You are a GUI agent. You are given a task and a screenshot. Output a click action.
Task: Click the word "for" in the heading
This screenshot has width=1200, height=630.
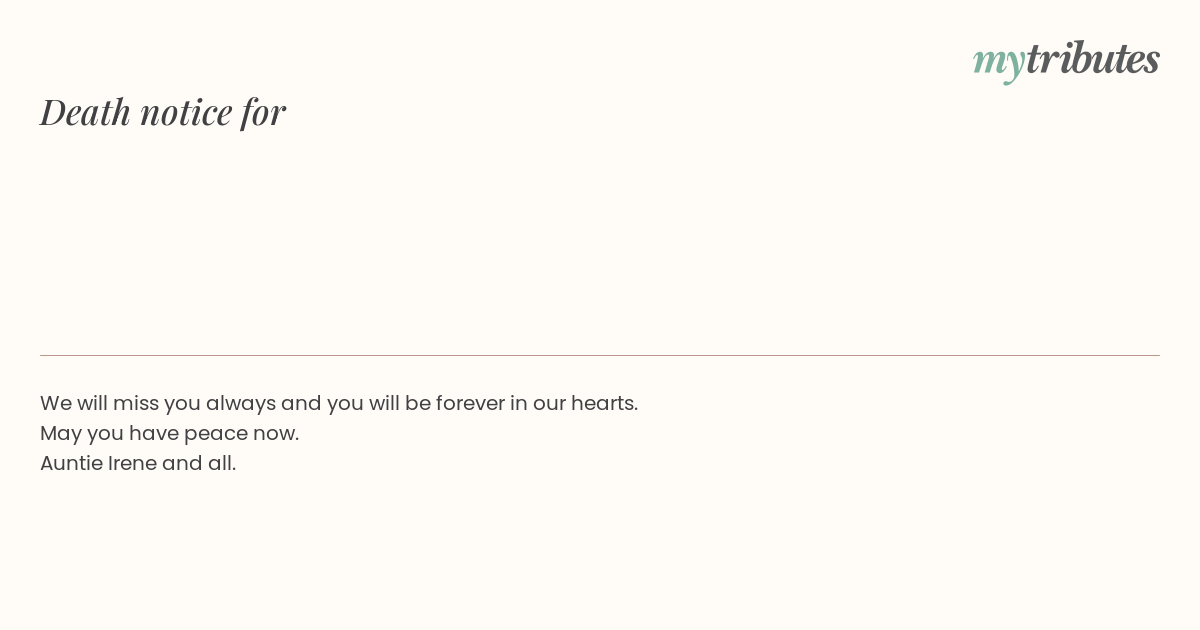click(x=263, y=112)
